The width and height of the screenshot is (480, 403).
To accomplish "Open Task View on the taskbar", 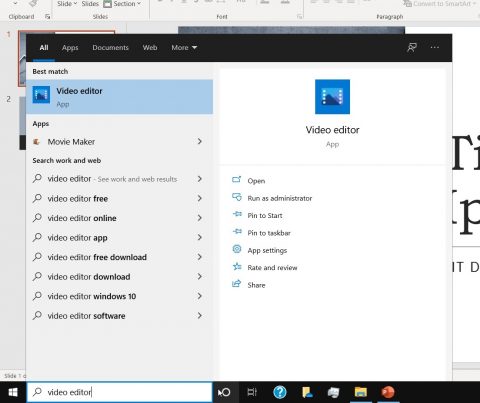I will 252,392.
